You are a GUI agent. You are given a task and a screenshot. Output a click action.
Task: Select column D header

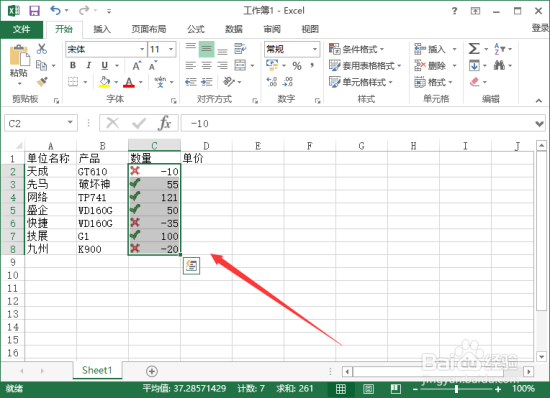pyautogui.click(x=206, y=146)
